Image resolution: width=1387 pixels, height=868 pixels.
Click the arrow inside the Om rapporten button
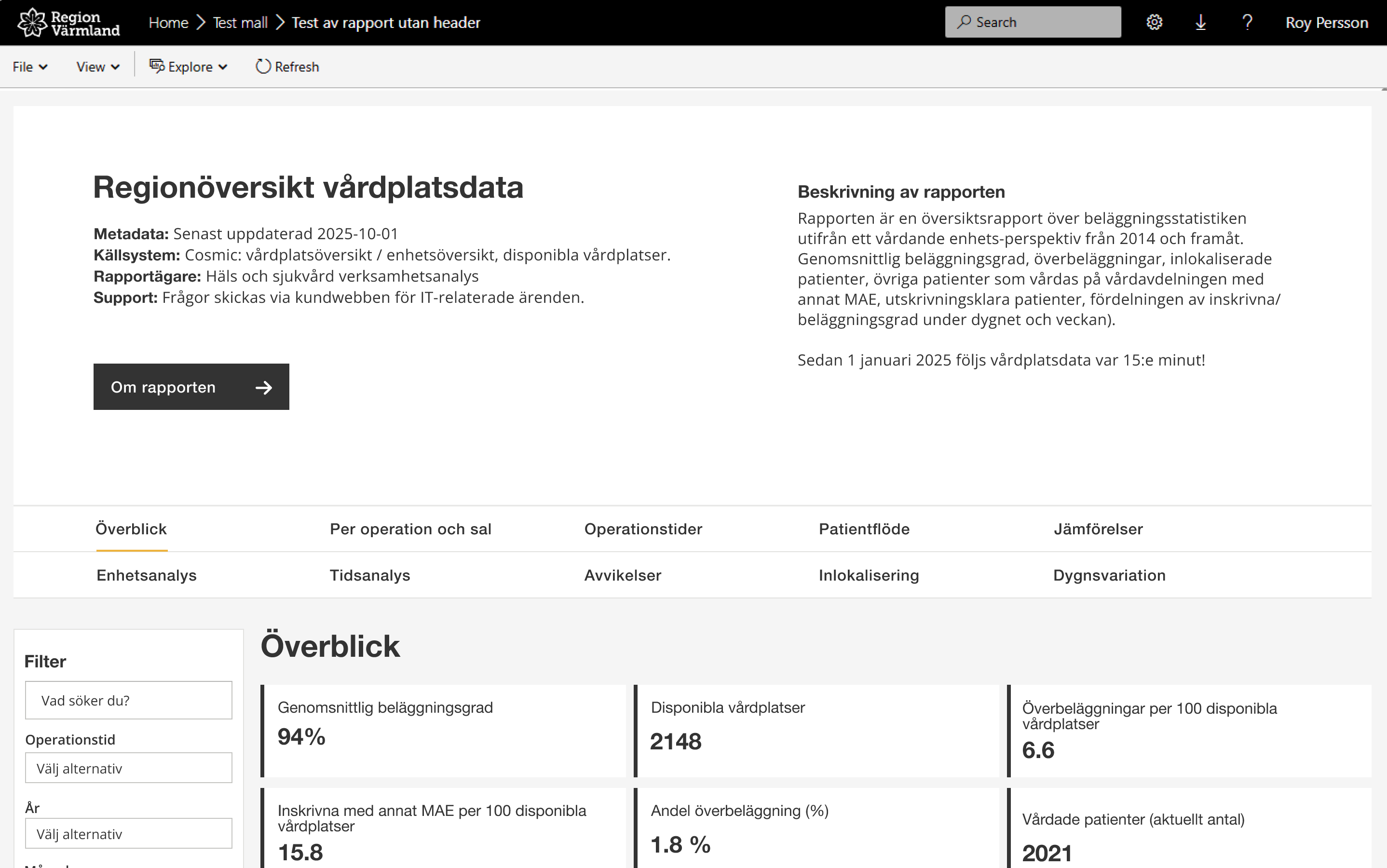coord(263,387)
